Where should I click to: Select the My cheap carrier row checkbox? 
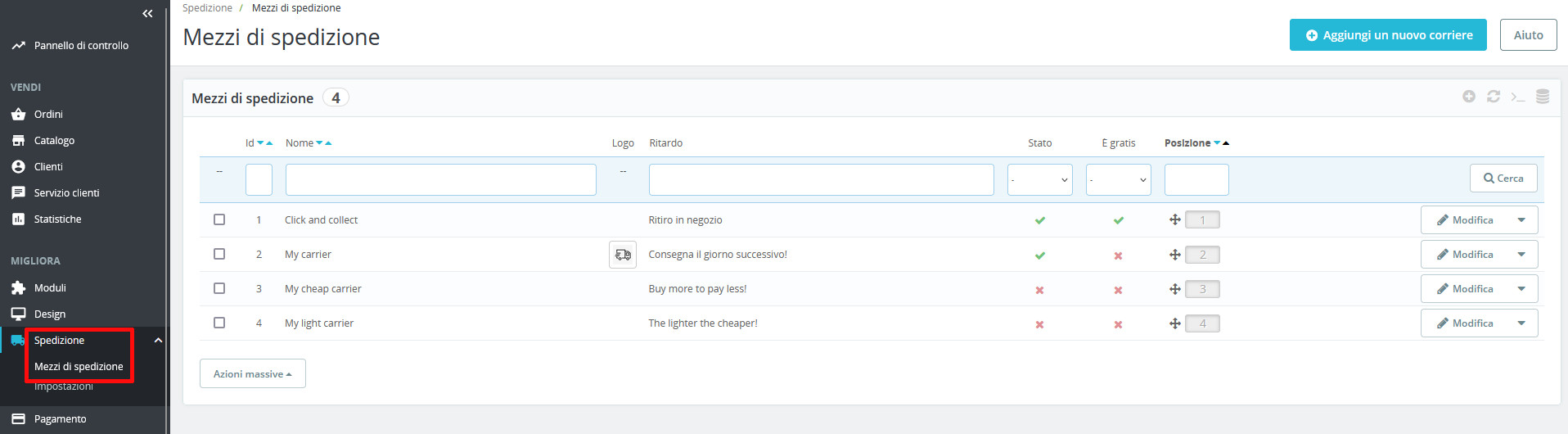219,288
